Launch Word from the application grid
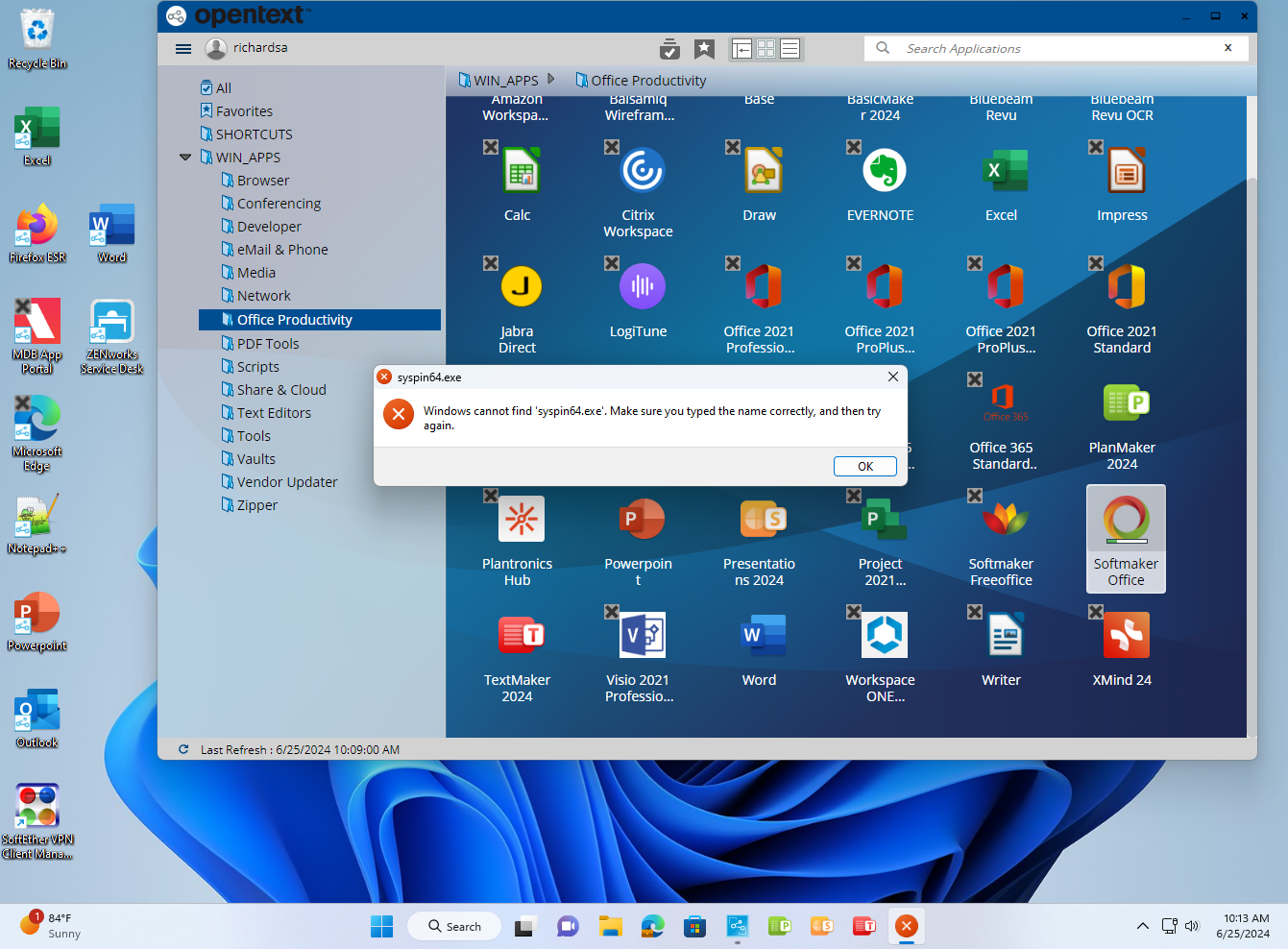Image resolution: width=1288 pixels, height=949 pixels. (x=763, y=635)
